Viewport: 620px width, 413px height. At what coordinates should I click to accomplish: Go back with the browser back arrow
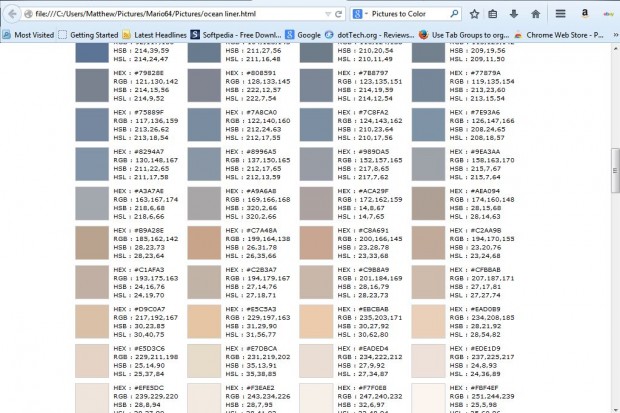click(x=12, y=14)
